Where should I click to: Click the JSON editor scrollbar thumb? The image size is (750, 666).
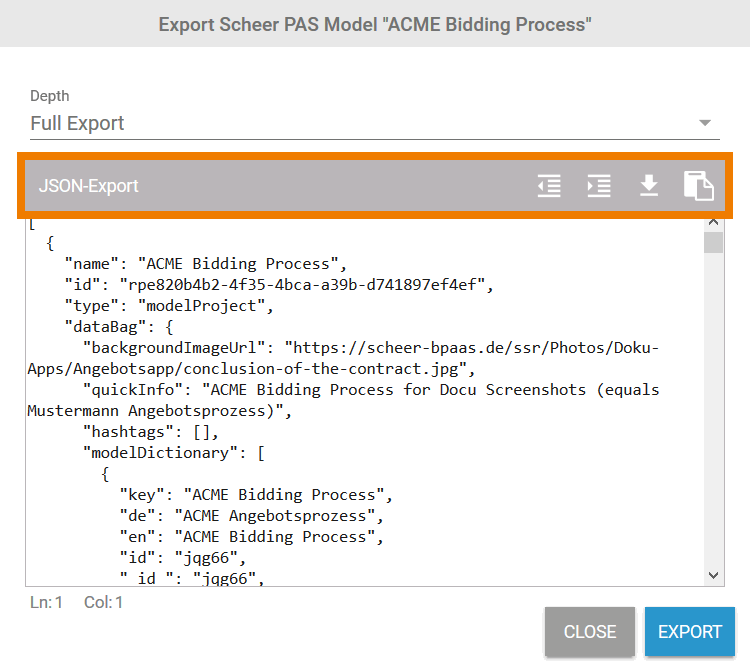coord(713,243)
